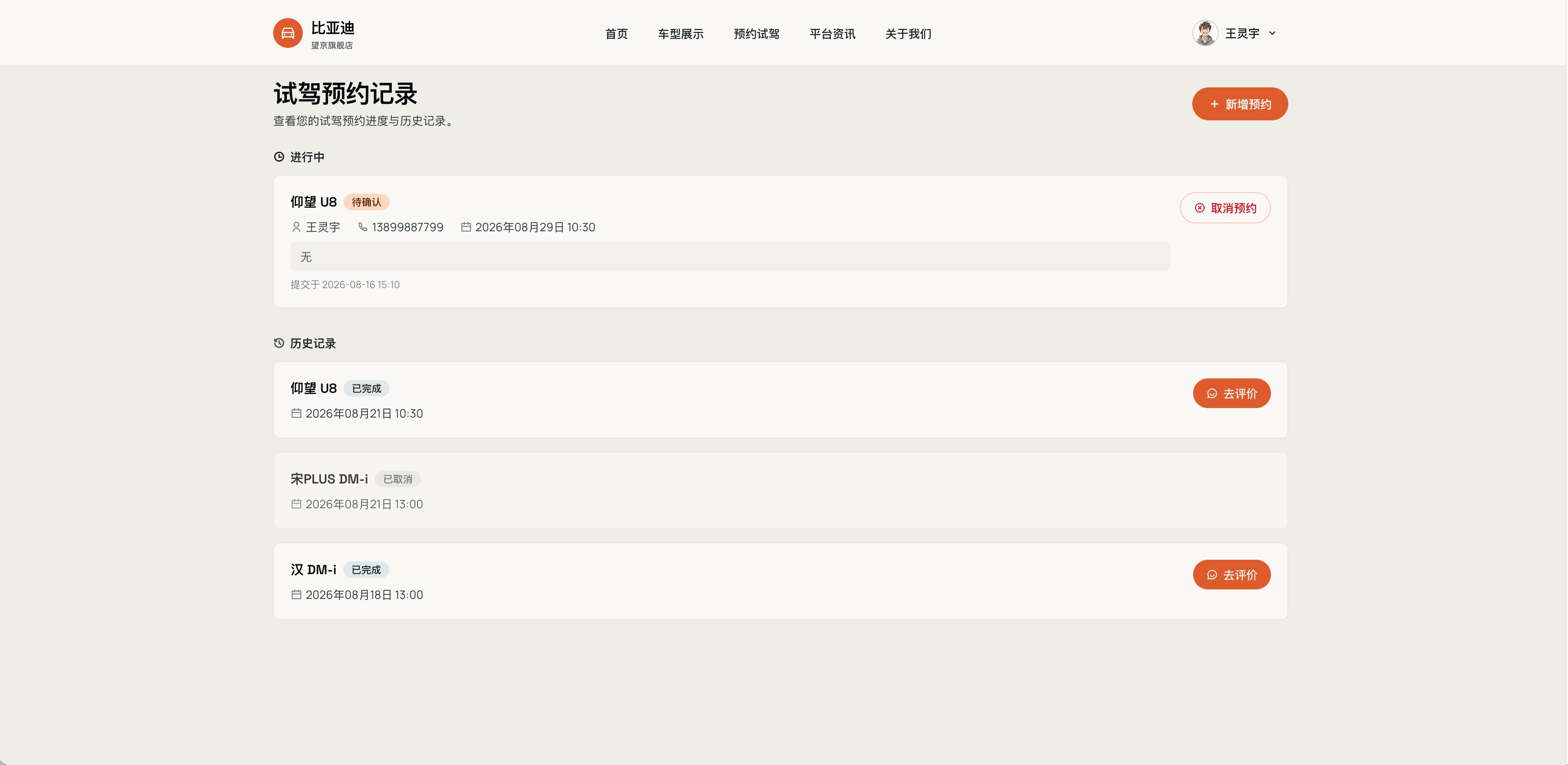Click the 待确认 status badge
The width and height of the screenshot is (1568, 765).
pyautogui.click(x=366, y=202)
